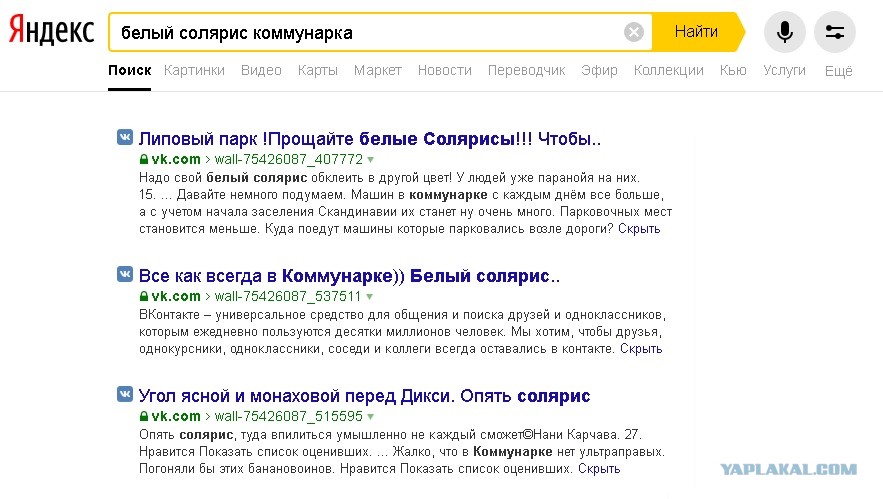Open VK icon beside Все как всегда result
The width and height of the screenshot is (883, 499).
124,274
